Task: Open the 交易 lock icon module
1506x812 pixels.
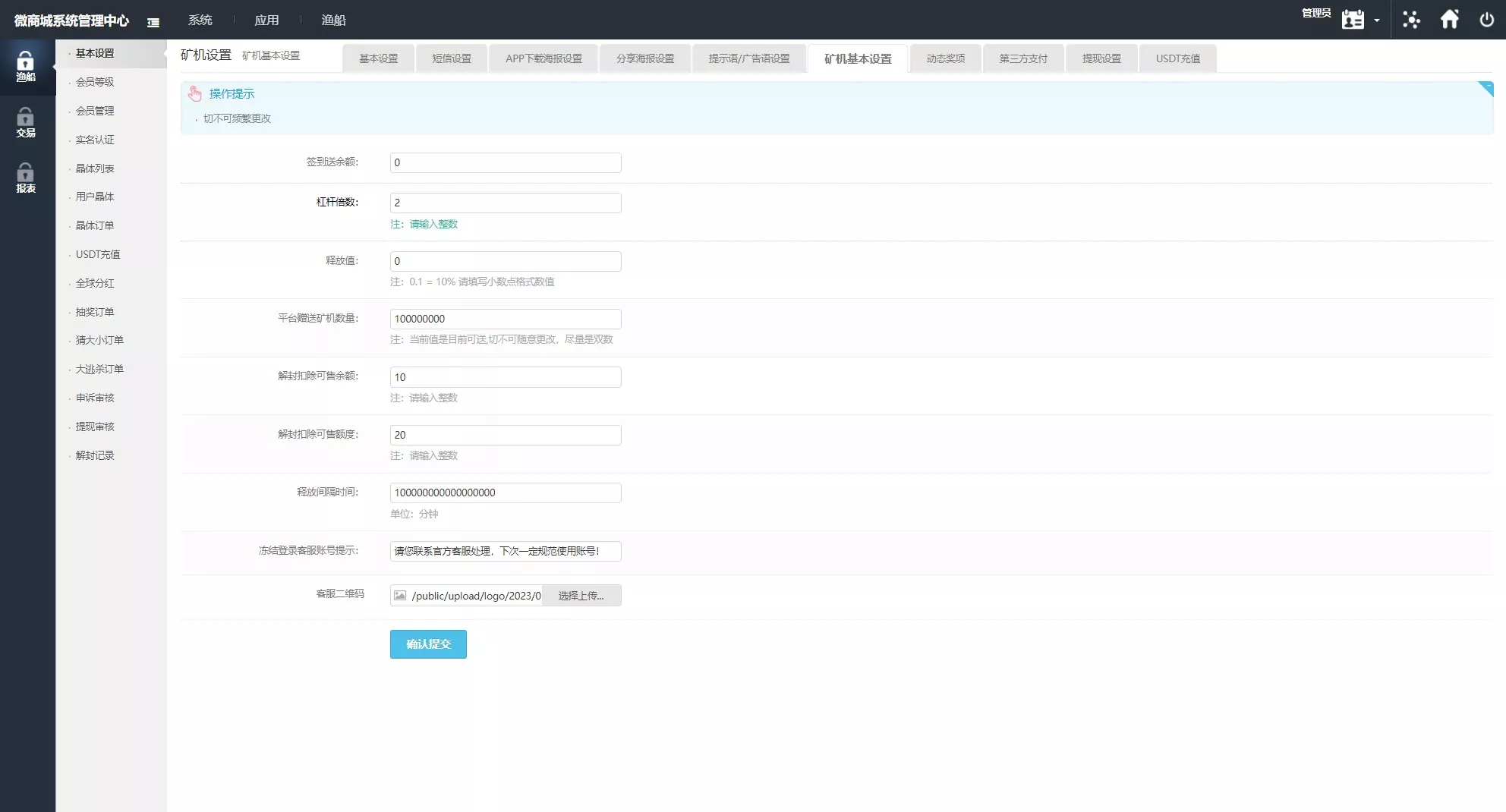Action: pos(26,122)
